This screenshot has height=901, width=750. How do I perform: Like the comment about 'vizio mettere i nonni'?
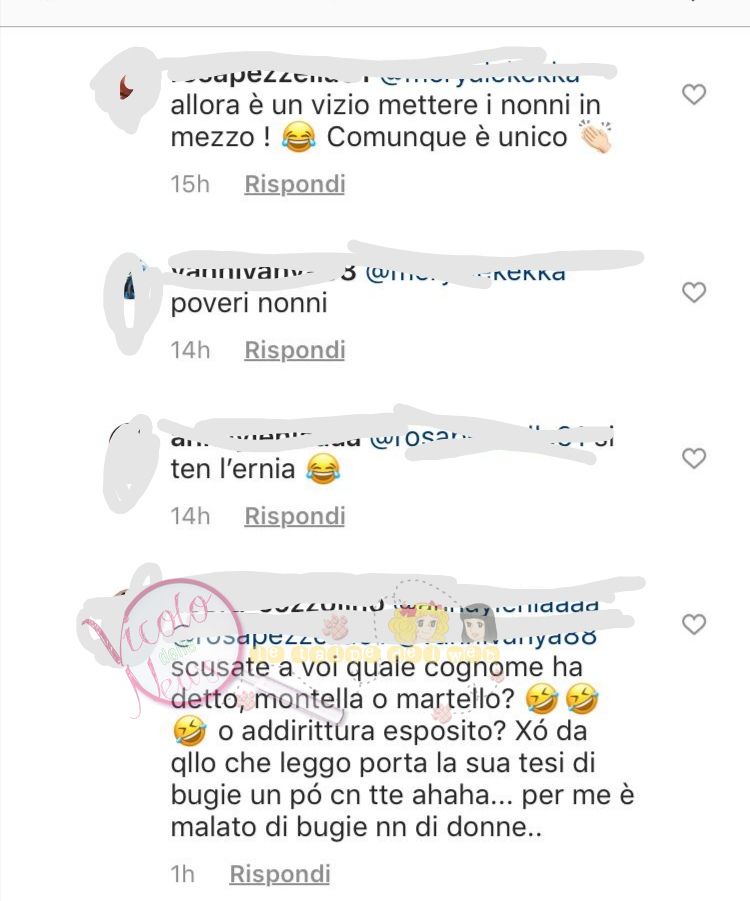[694, 94]
